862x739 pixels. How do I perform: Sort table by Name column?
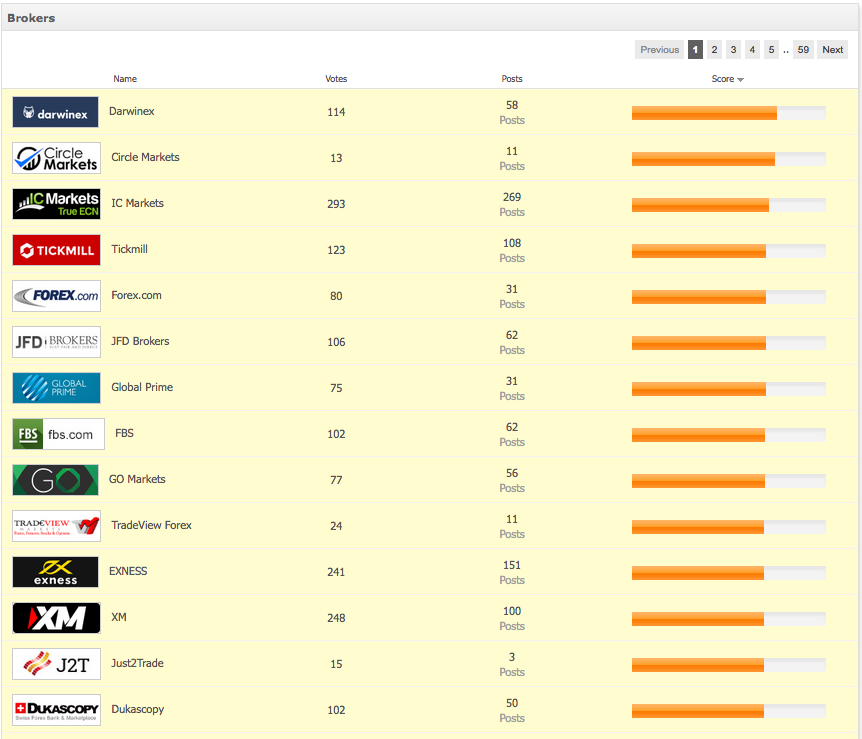(125, 79)
